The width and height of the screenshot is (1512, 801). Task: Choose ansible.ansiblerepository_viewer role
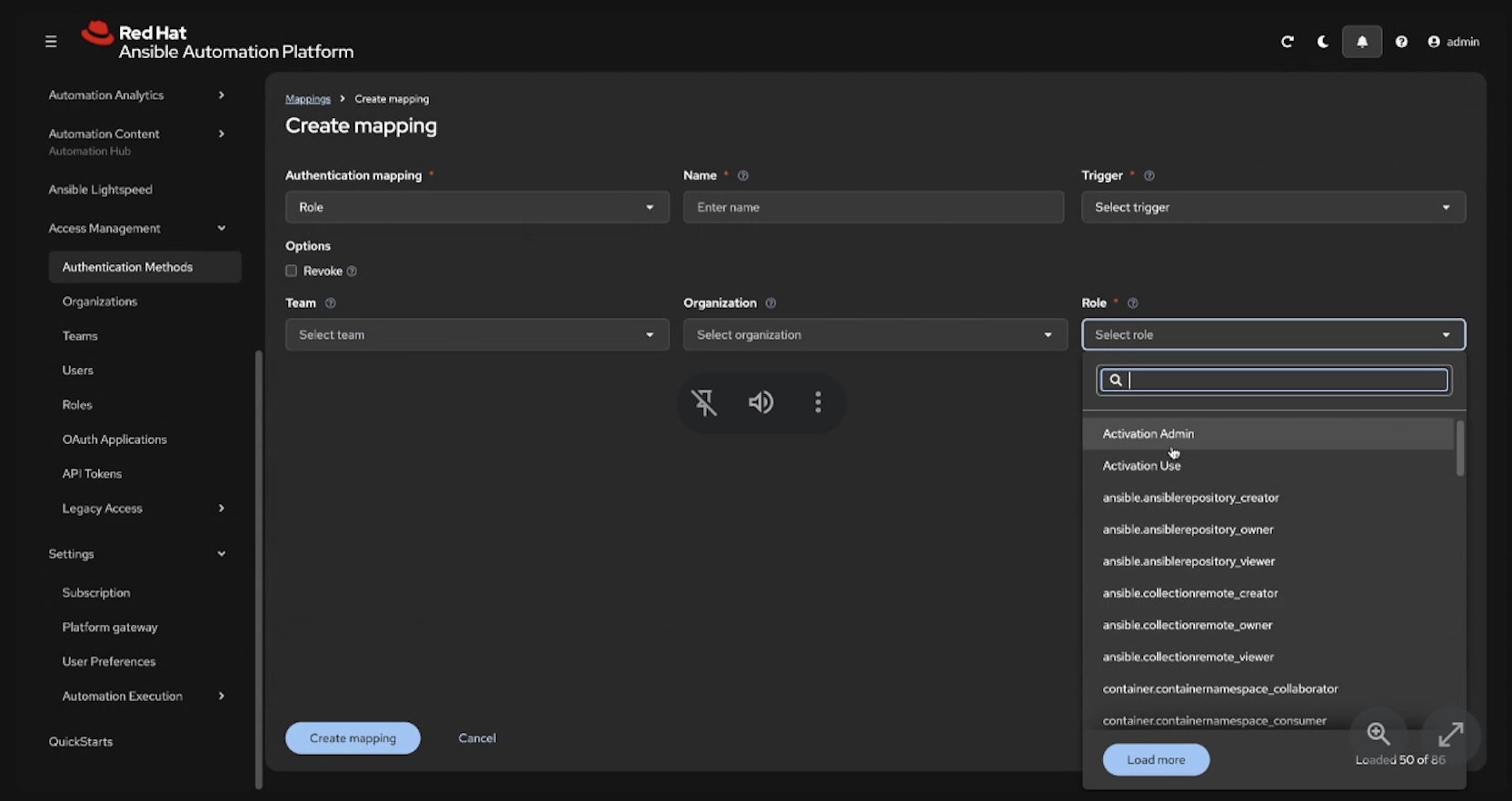[1268, 561]
